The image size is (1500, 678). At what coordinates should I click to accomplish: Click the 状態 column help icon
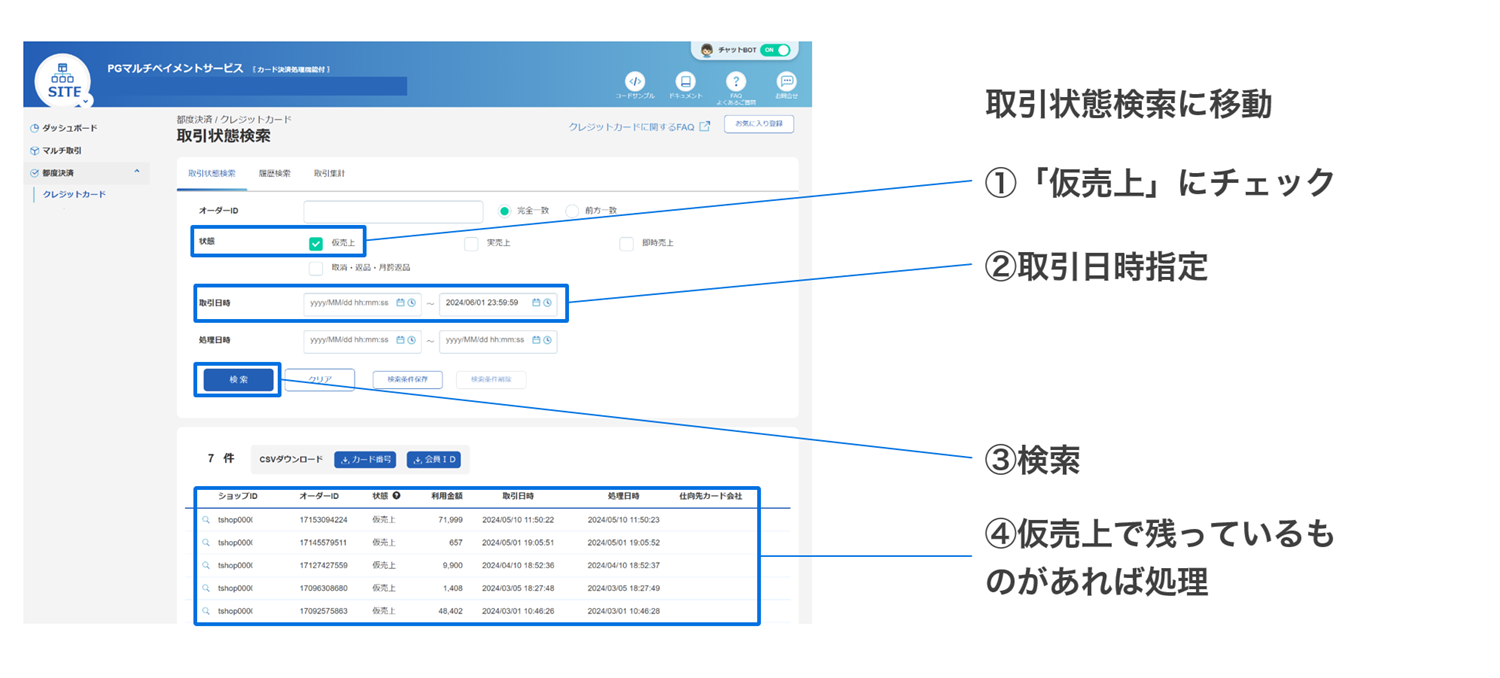pyautogui.click(x=396, y=496)
